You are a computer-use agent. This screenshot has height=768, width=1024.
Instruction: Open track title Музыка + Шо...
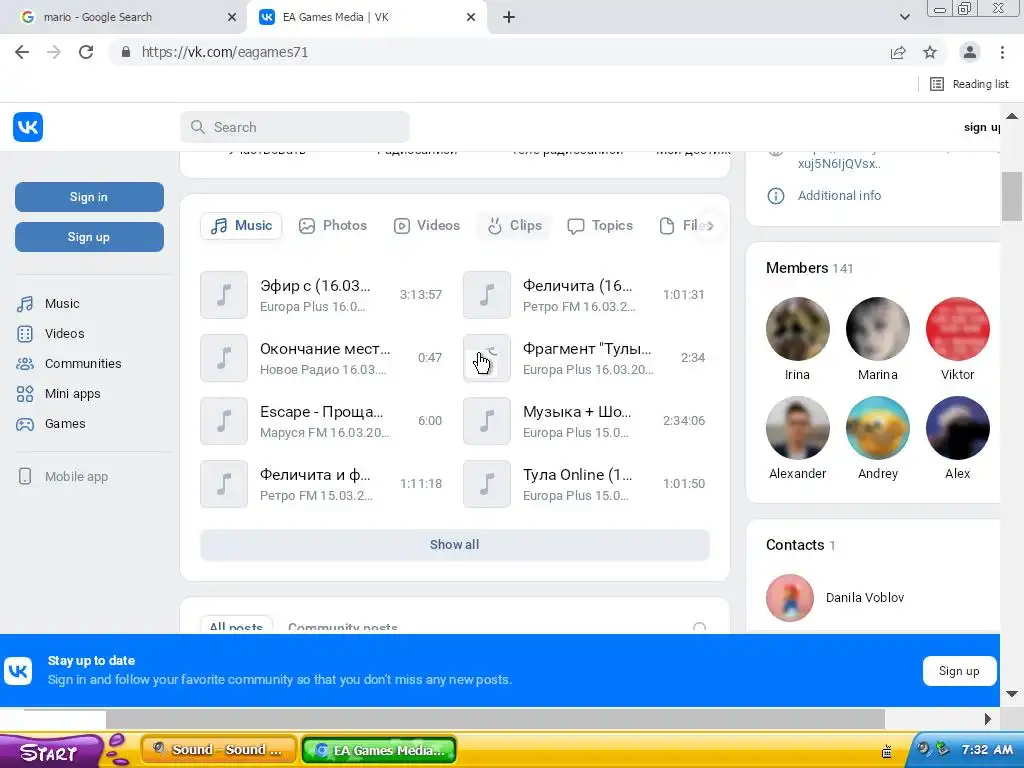(577, 412)
